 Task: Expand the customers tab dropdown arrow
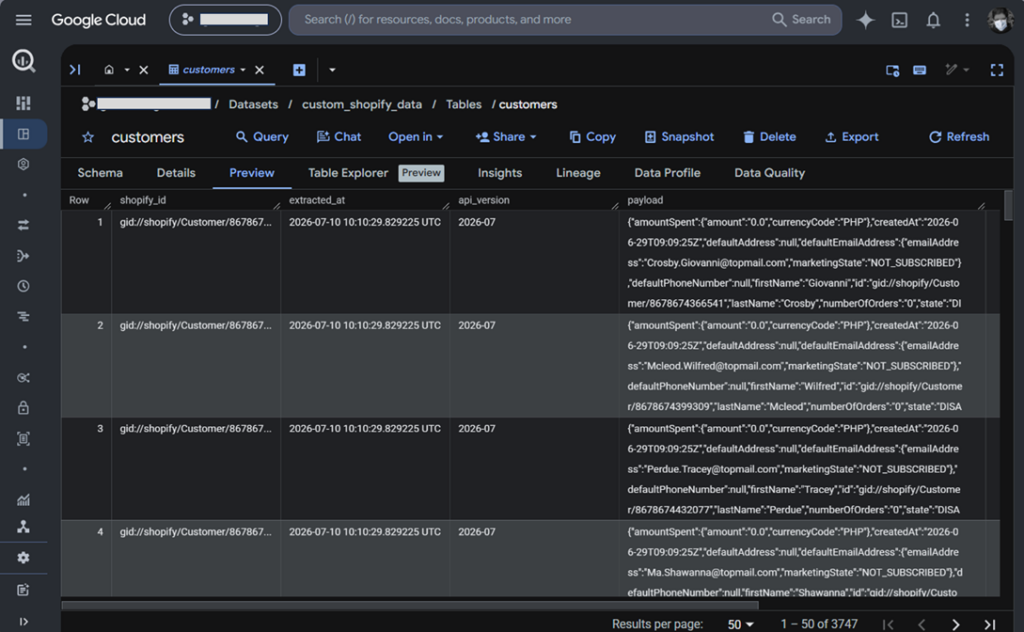tap(243, 69)
